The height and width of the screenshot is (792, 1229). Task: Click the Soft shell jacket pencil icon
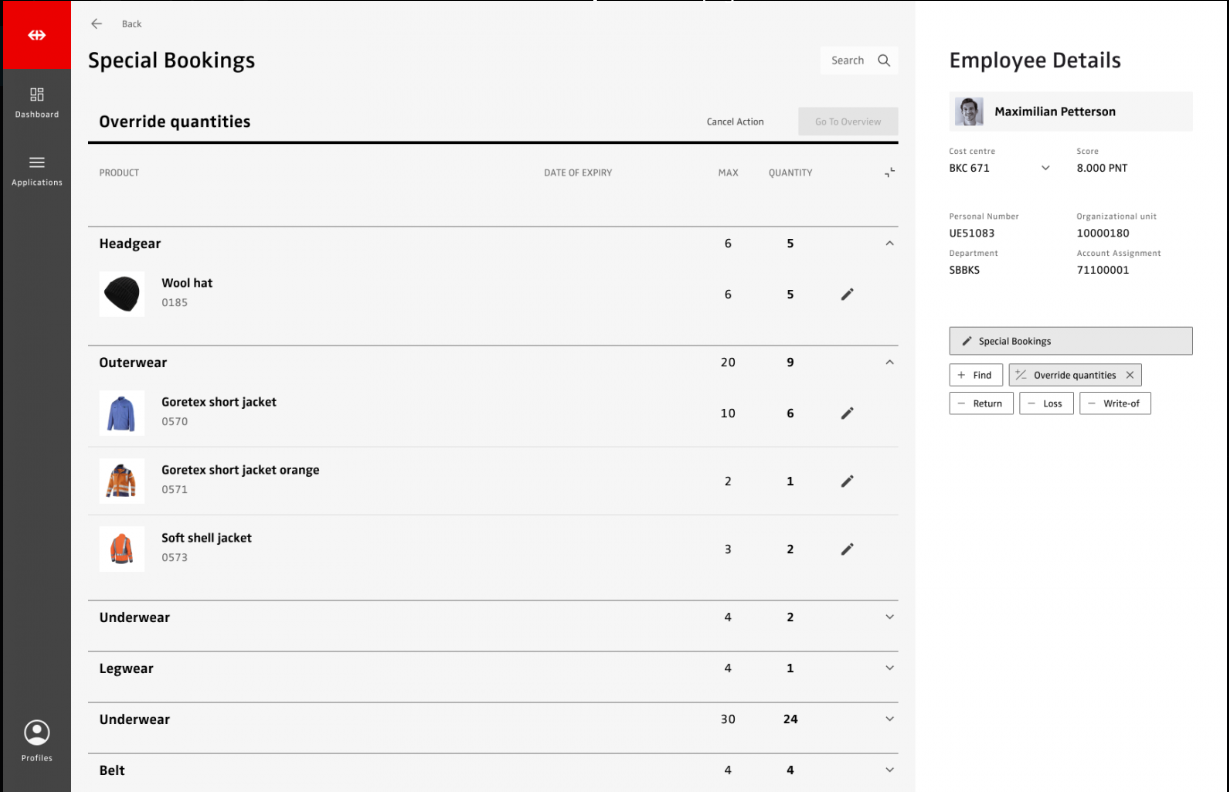coord(847,549)
